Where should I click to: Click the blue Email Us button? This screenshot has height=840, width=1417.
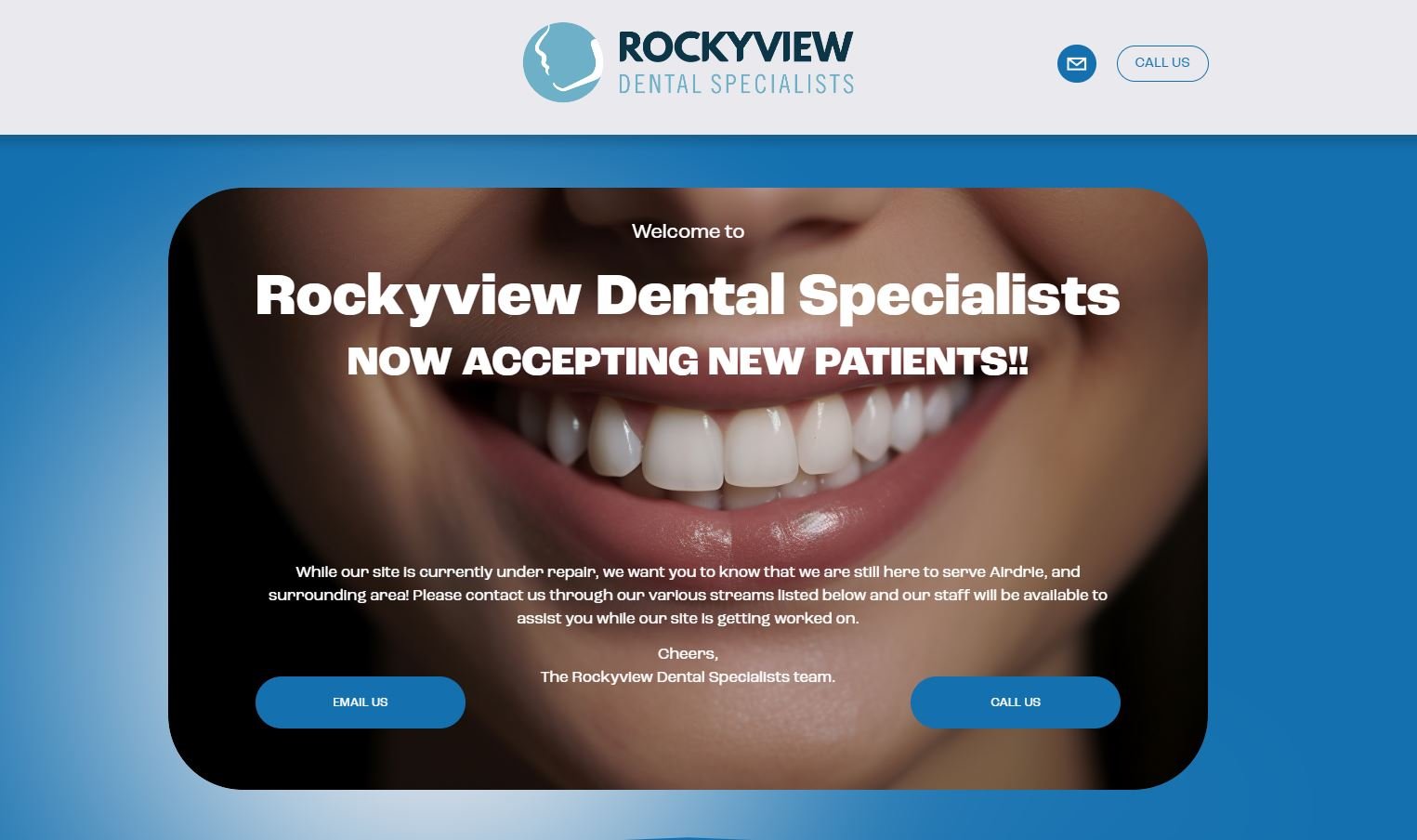361,702
